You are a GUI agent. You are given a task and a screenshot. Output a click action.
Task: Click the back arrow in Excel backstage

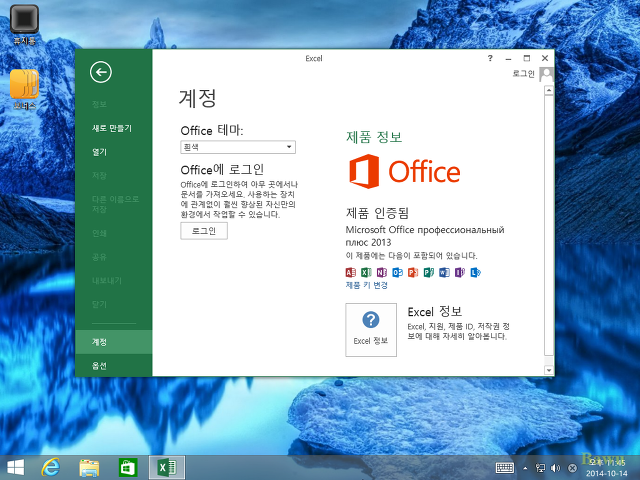click(x=101, y=72)
